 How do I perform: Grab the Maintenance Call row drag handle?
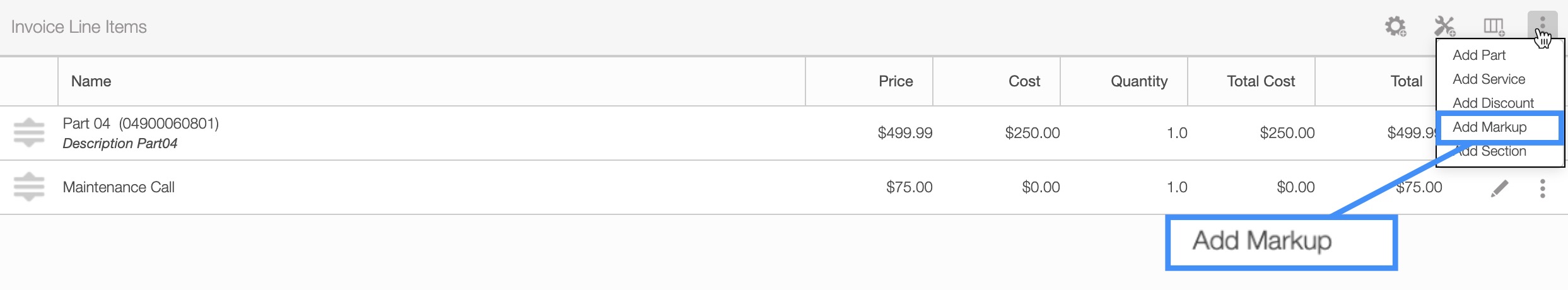click(x=29, y=187)
